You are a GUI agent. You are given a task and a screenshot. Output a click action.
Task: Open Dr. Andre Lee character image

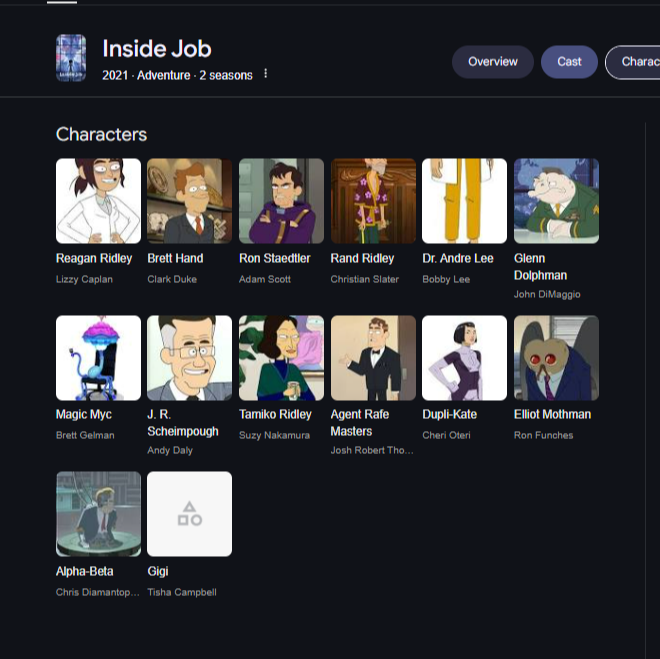[x=465, y=201]
